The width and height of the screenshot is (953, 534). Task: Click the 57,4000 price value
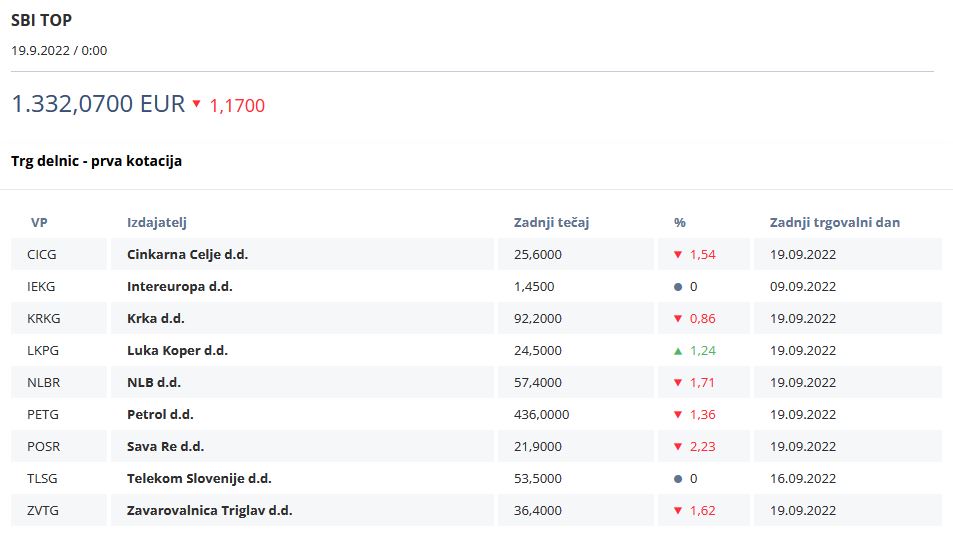(x=538, y=382)
